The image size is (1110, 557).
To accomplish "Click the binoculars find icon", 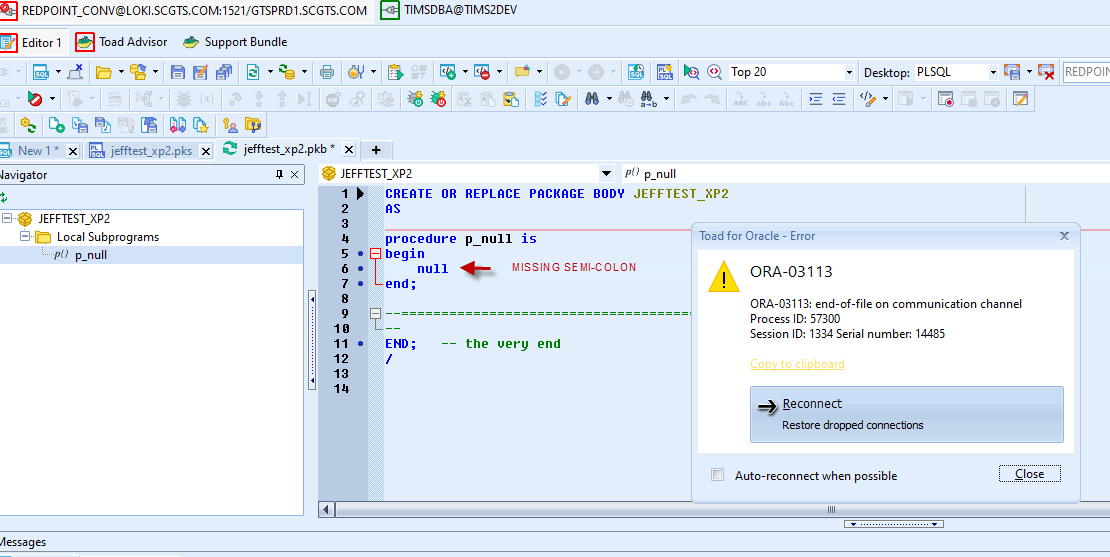I will (592, 99).
